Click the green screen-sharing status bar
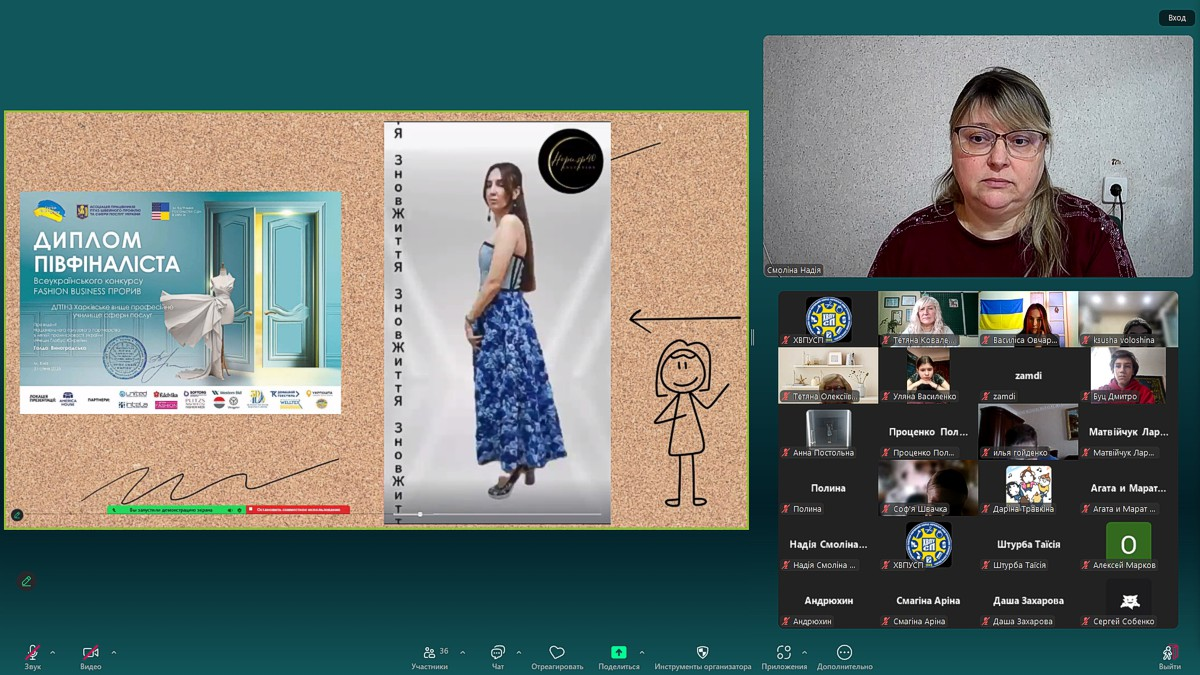This screenshot has width=1200, height=675. pyautogui.click(x=175, y=510)
